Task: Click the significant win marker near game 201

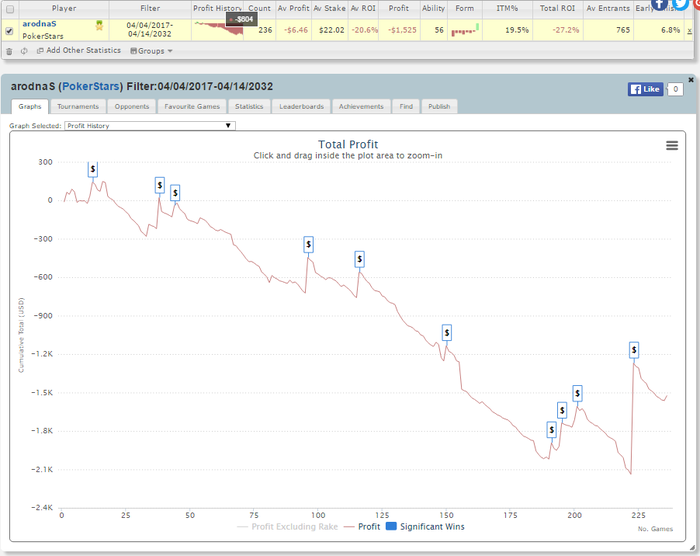Action: tap(577, 393)
